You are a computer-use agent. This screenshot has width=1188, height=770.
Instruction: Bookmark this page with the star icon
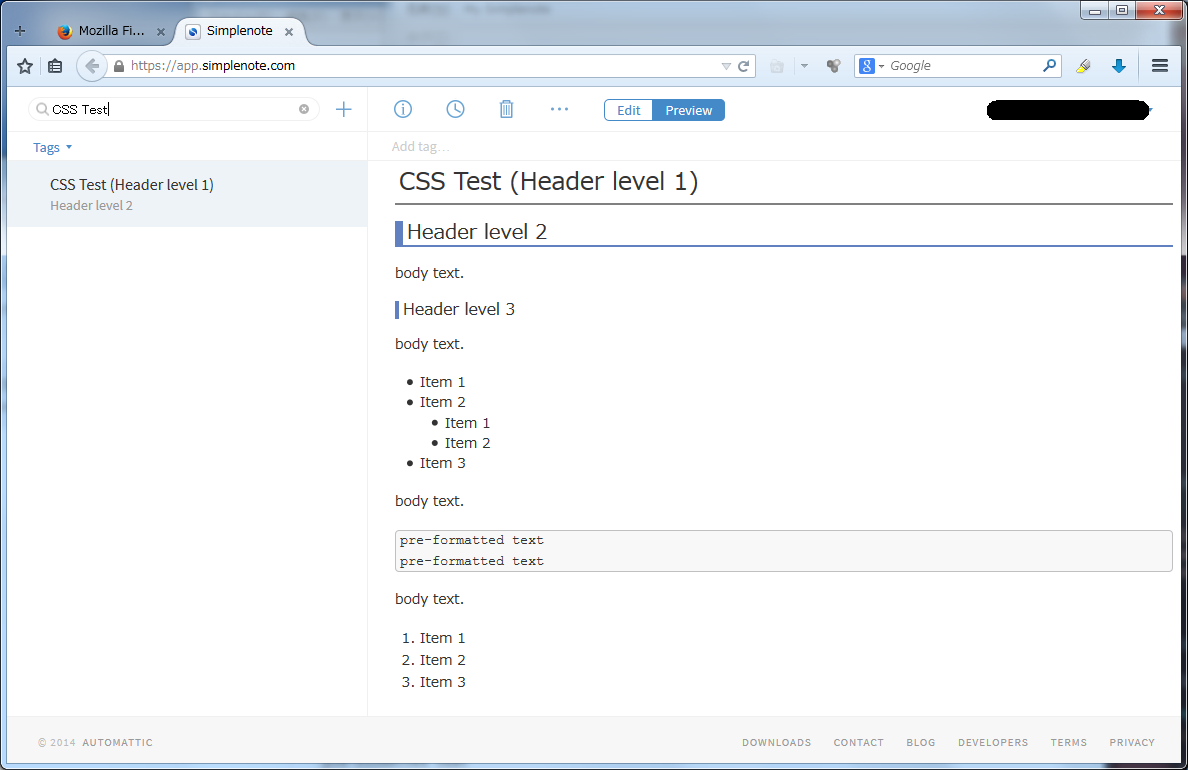point(25,65)
